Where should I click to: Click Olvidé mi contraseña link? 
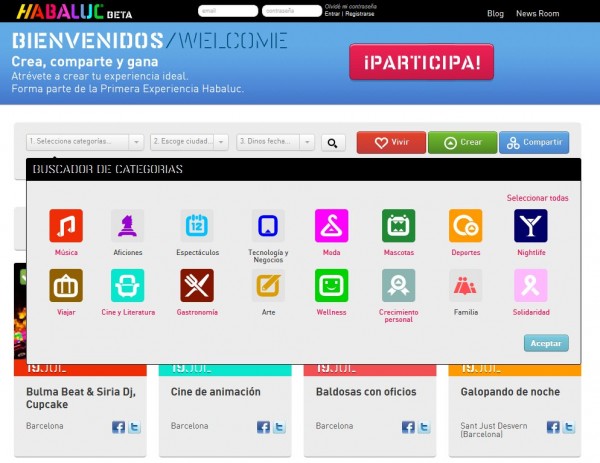tap(351, 7)
